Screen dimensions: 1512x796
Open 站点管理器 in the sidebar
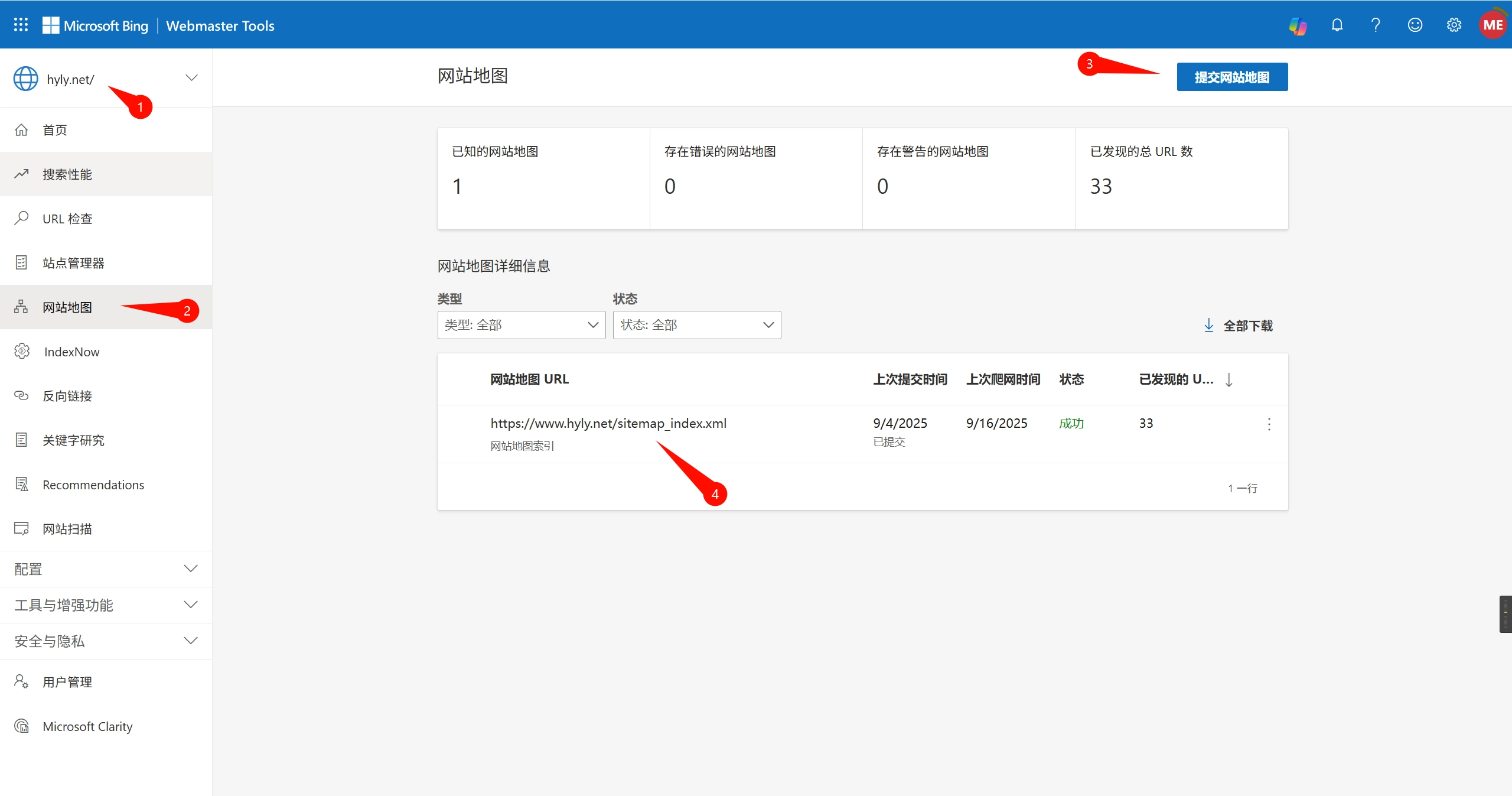point(106,262)
